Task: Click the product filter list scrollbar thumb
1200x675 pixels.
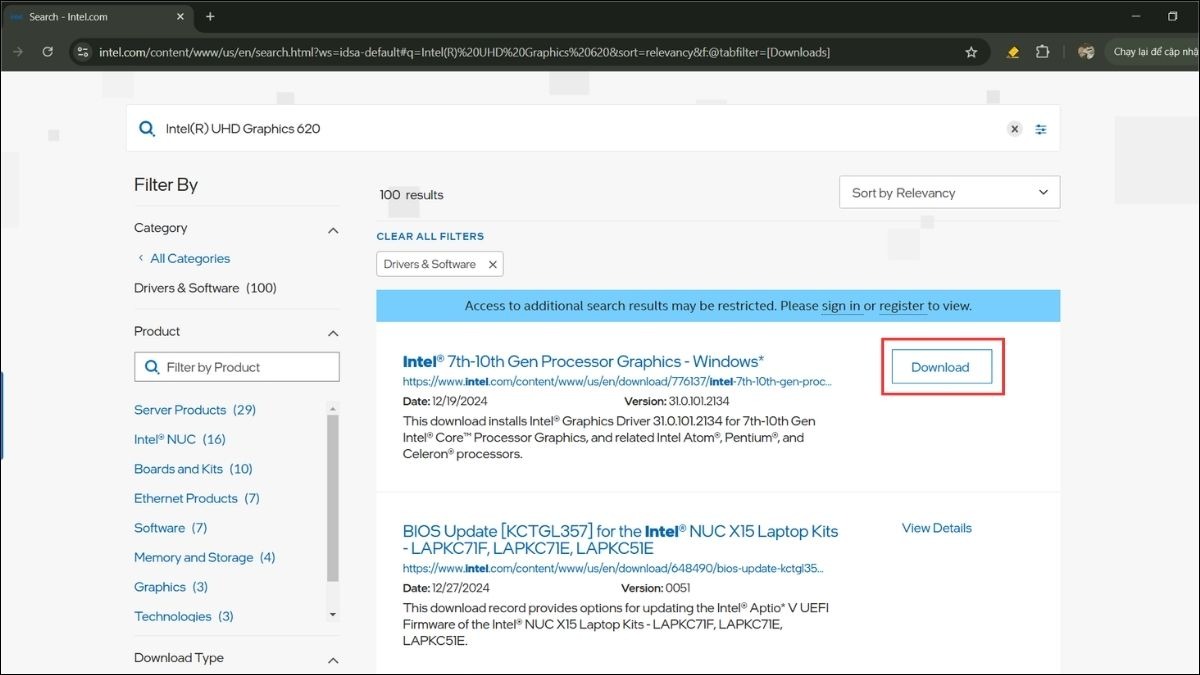Action: click(x=333, y=498)
